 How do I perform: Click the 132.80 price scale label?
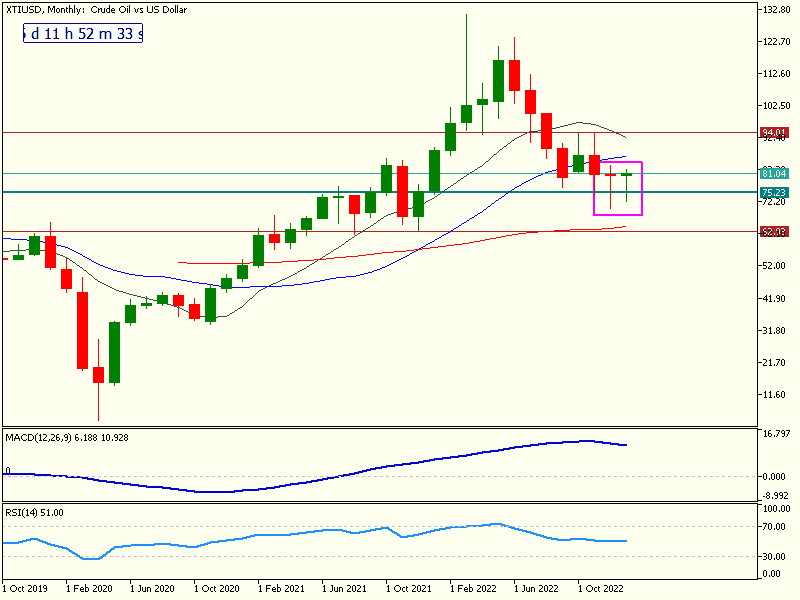(776, 10)
